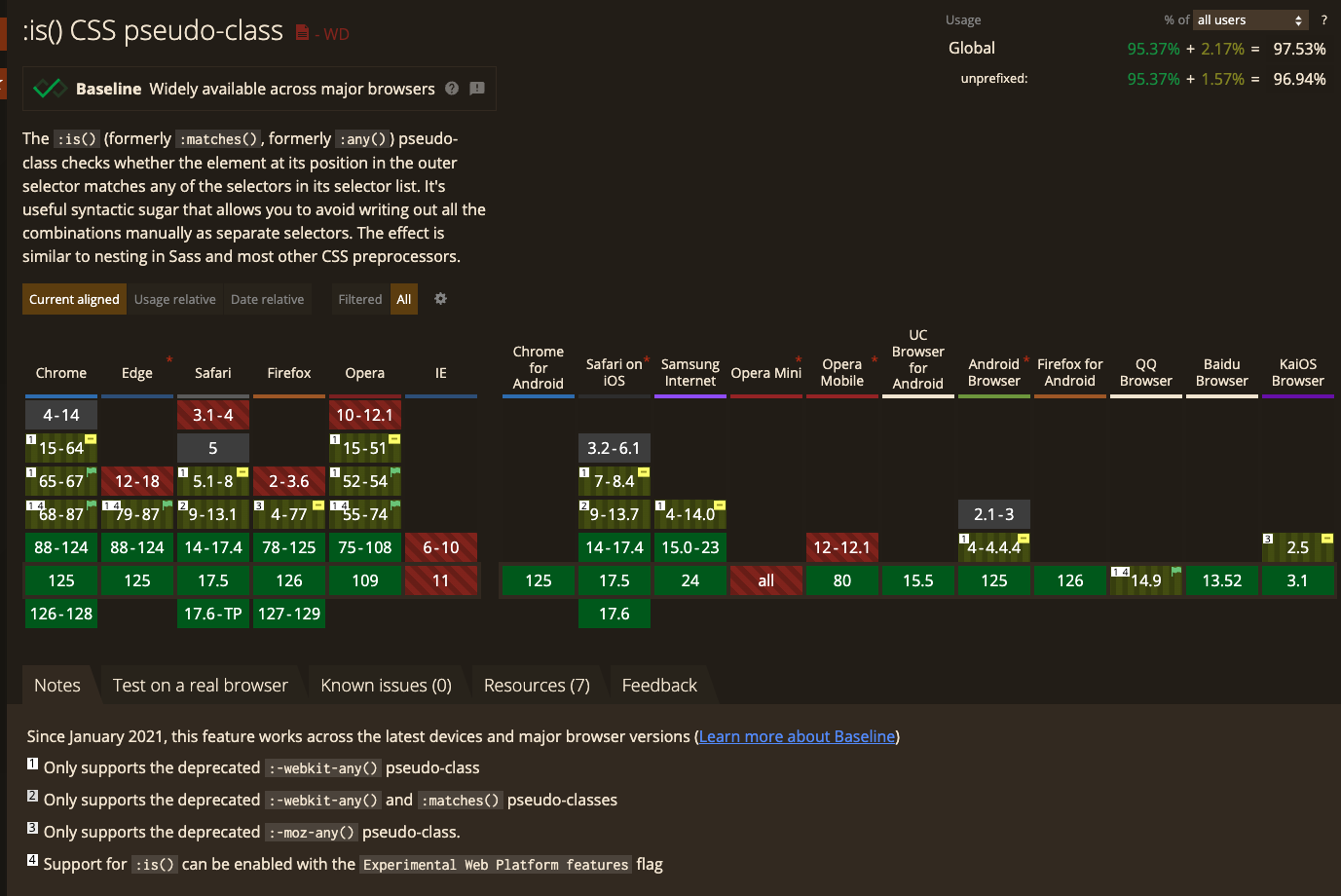Open the Resources (7) tab
Screen dimensions: 1341x896
coord(537,686)
